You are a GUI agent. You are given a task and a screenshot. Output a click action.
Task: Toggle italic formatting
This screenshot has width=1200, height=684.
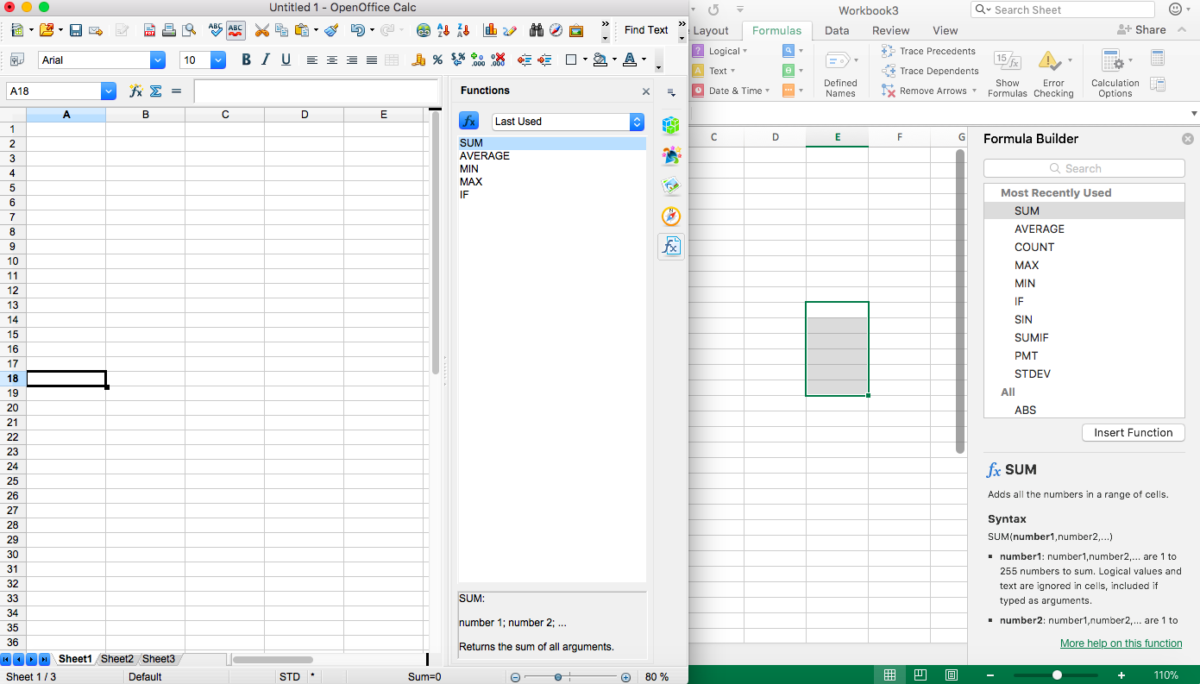coord(265,59)
